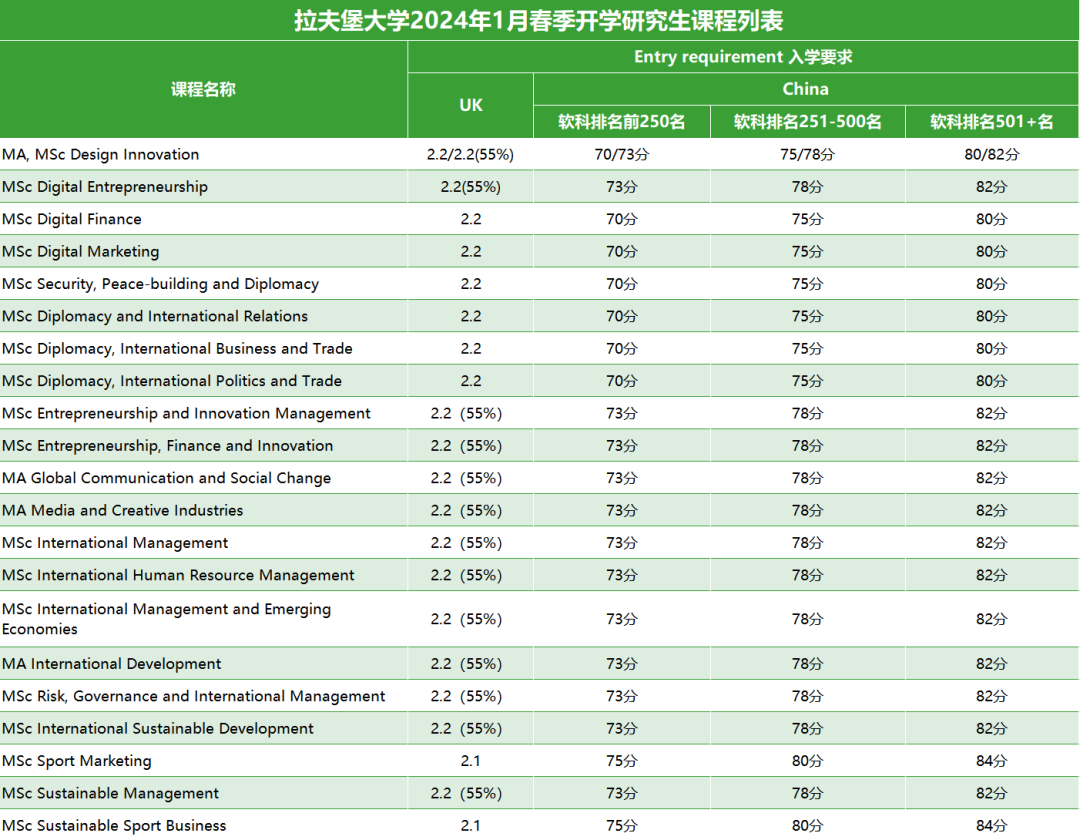
Task: Select MSc International Human Resource Management
Action: coord(178,575)
